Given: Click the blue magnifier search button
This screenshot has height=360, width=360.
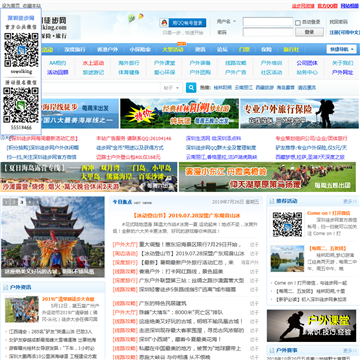Looking at the screenshot, I should pyautogui.click(x=191, y=88).
